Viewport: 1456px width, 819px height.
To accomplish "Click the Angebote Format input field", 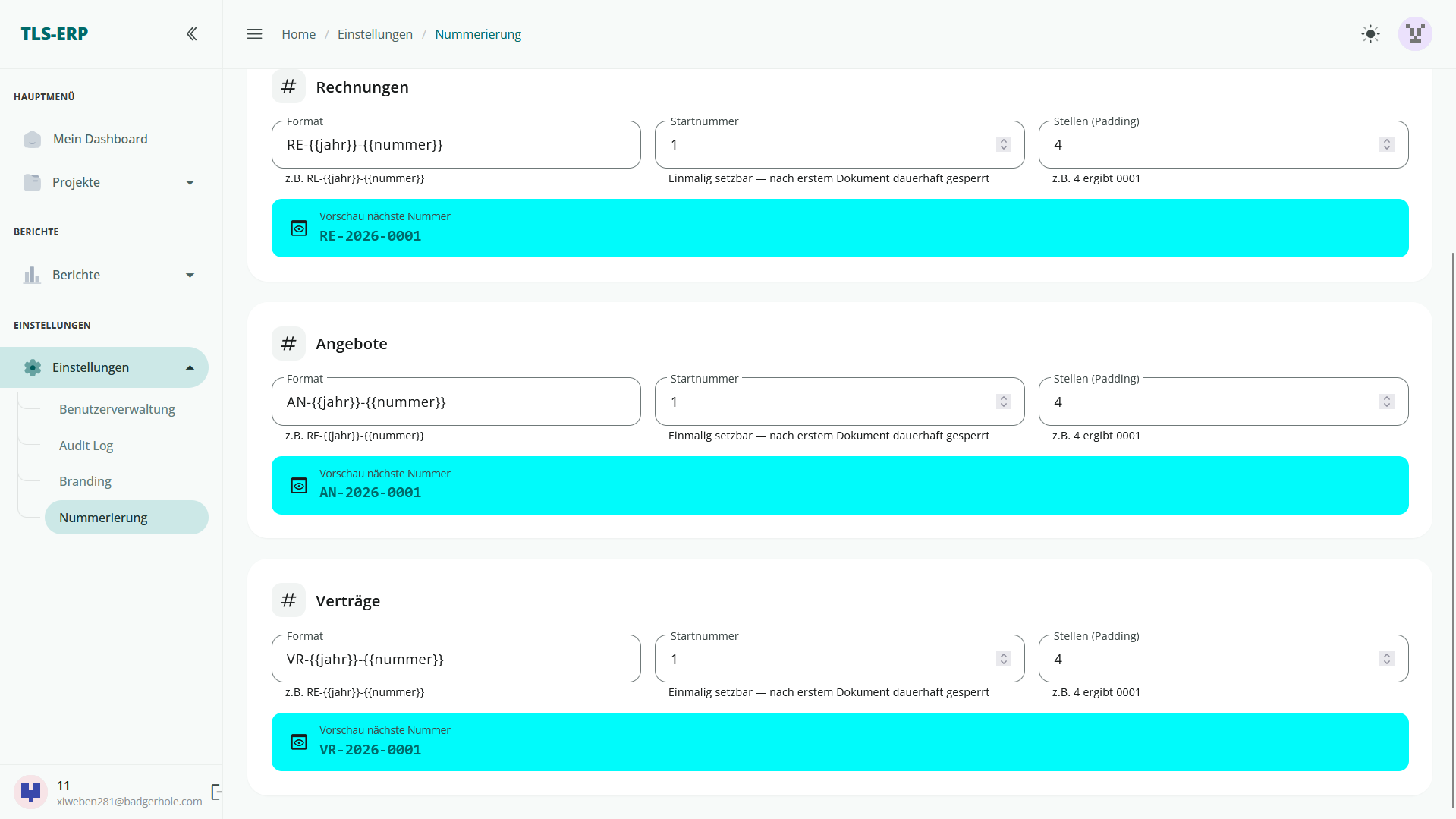I will click(456, 402).
